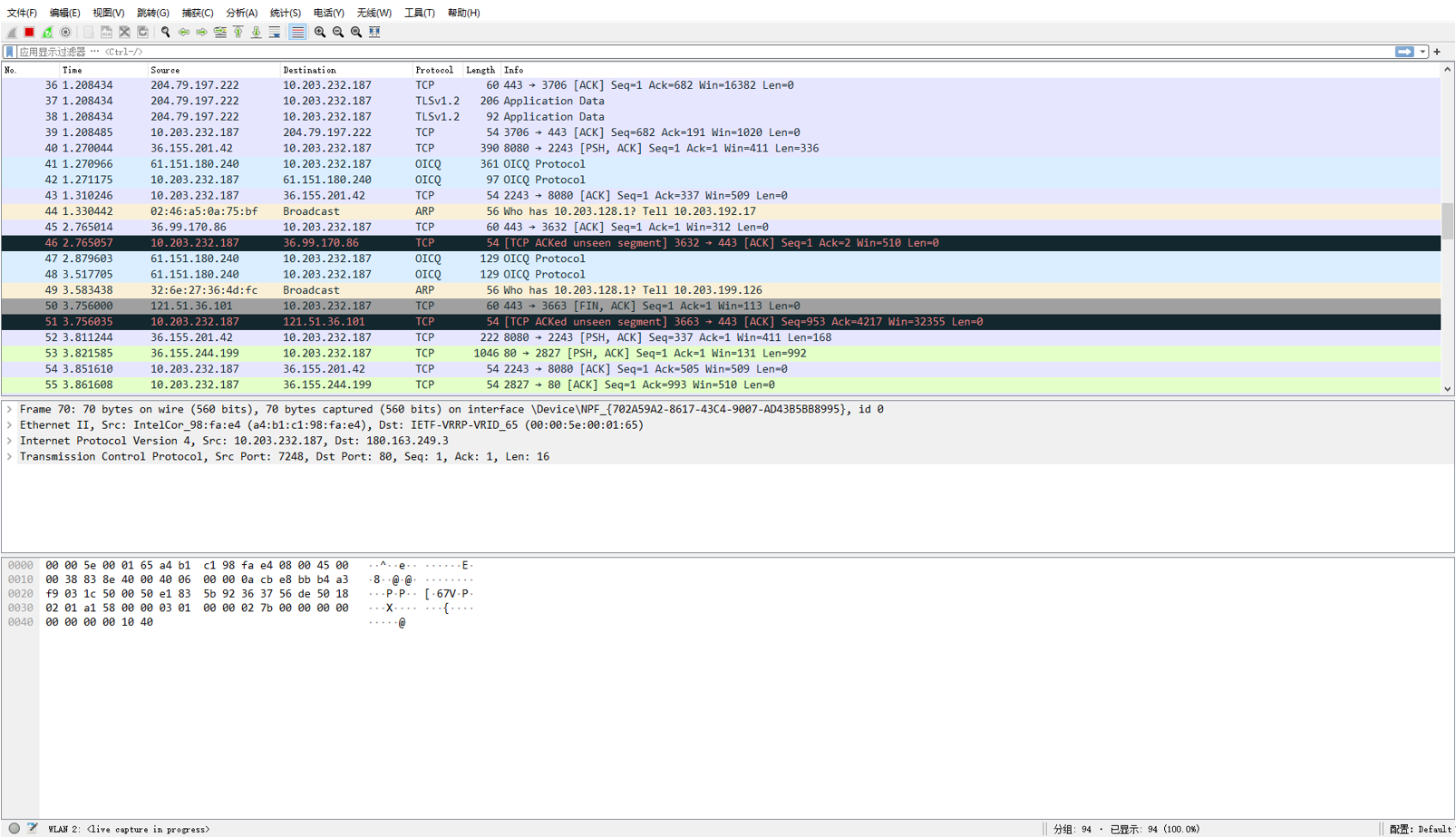
Task: Open the 编辑(E) menu
Action: pos(64,13)
